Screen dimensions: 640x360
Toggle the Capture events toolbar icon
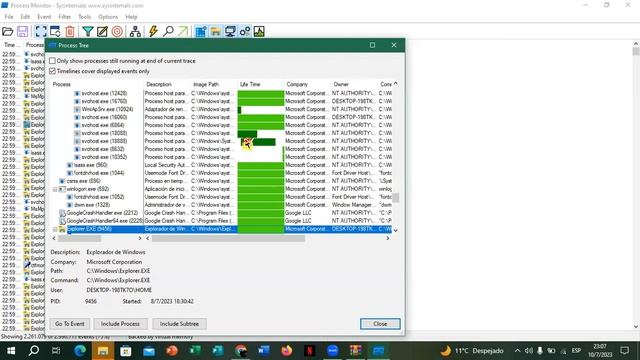[40, 31]
